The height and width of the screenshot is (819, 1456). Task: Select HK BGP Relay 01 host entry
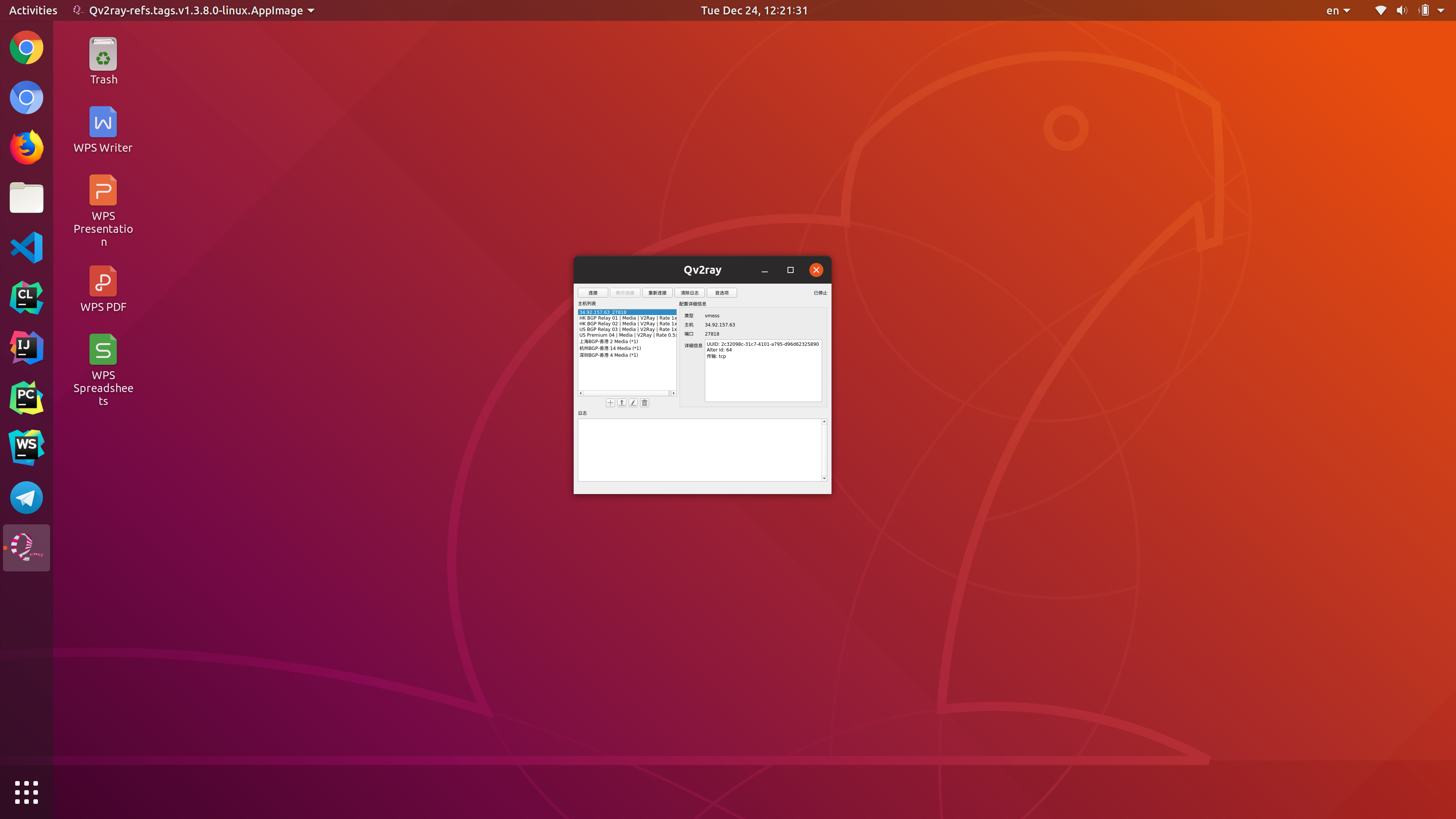tap(627, 318)
